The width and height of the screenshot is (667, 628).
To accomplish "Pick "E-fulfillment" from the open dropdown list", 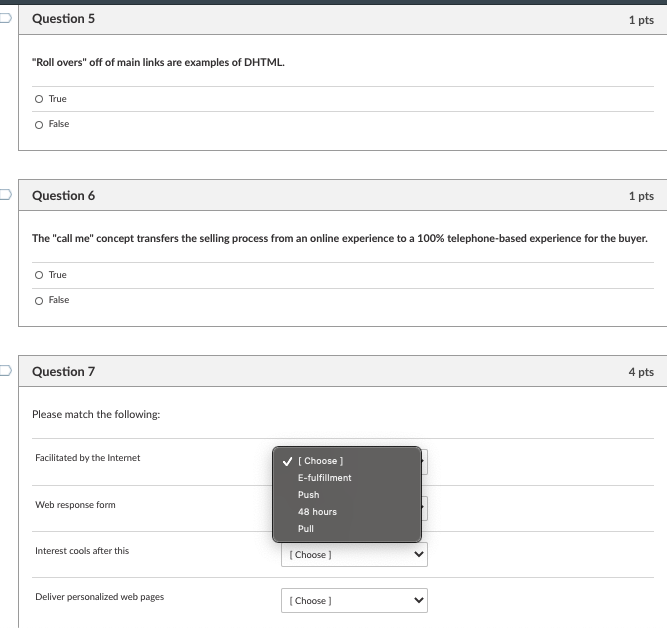I will click(x=324, y=478).
